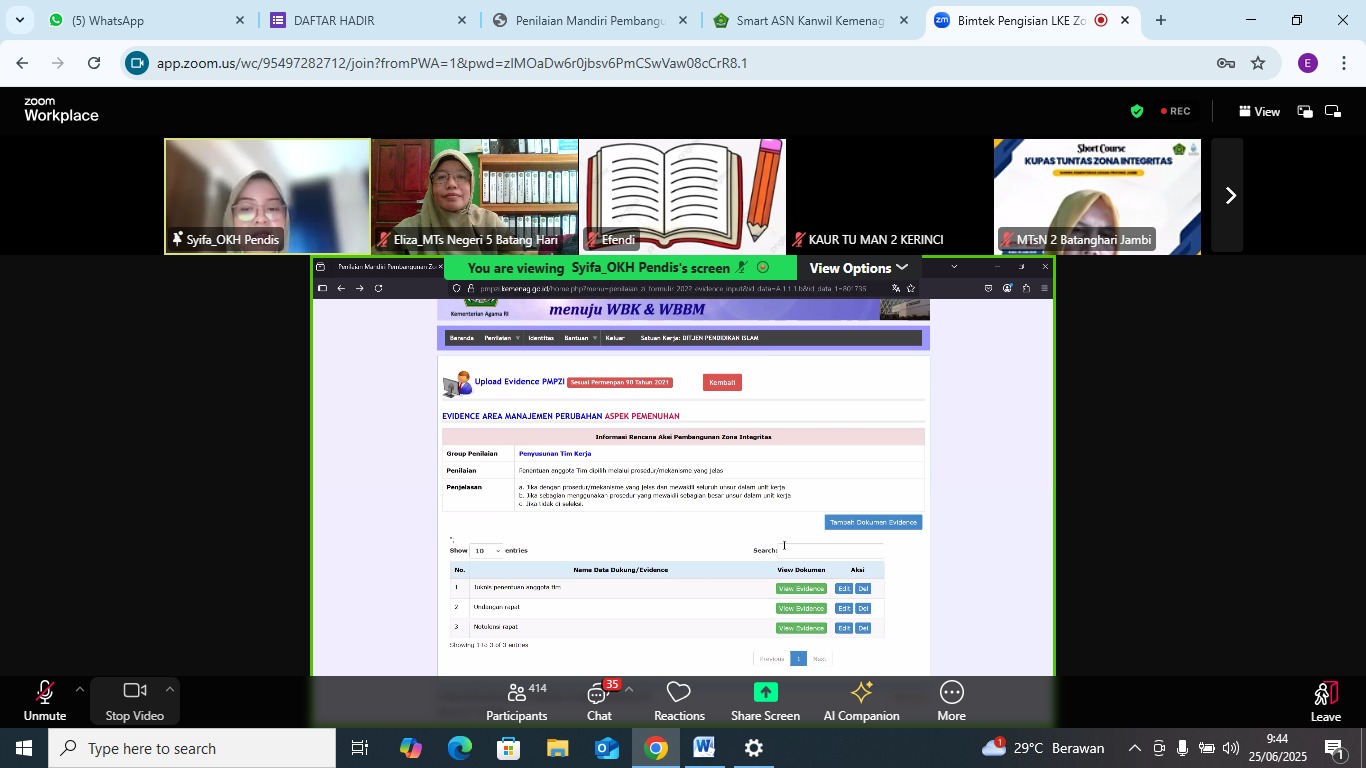Unmute the microphone in Zoom
Viewport: 1366px width, 768px height.
pos(44,700)
